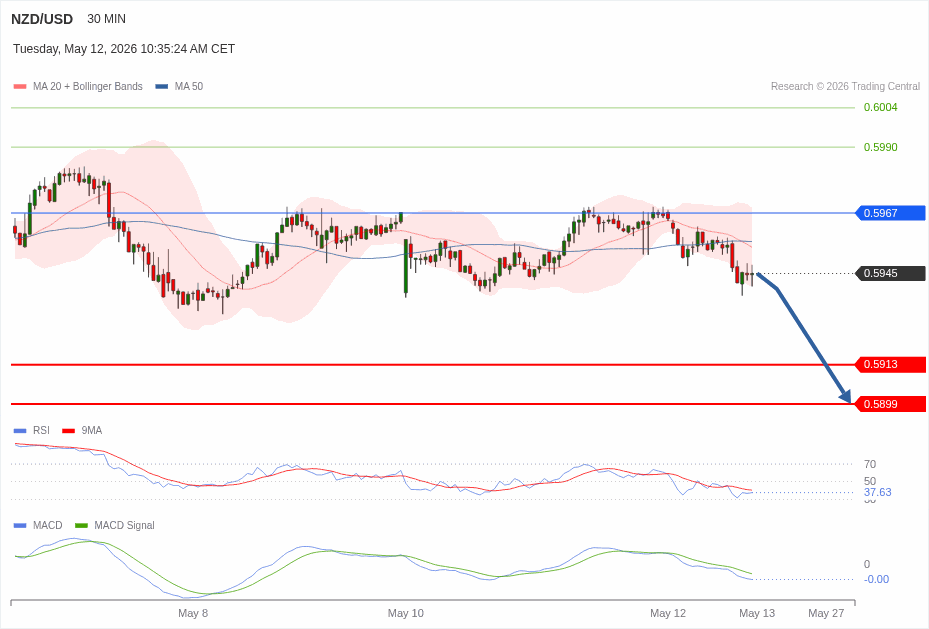Click the 0.6004 resistance level label
This screenshot has height=629, width=929.
880,107
